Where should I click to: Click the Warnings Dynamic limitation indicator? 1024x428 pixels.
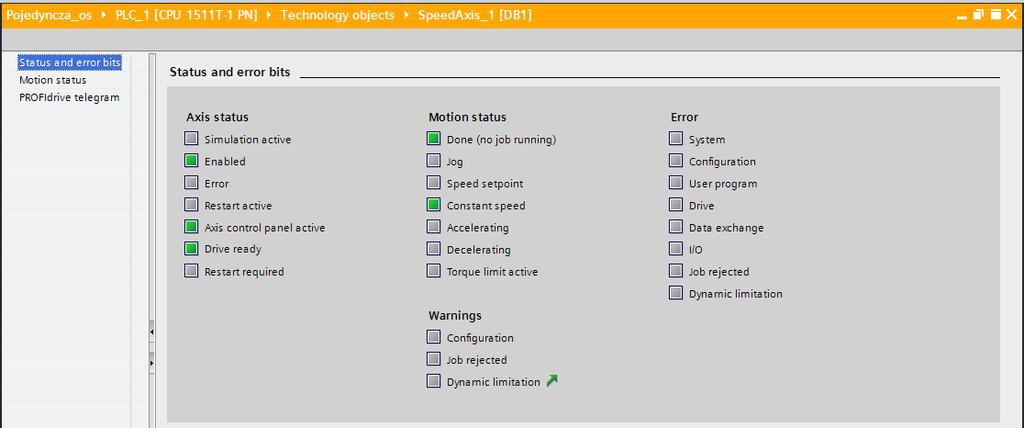click(x=434, y=381)
